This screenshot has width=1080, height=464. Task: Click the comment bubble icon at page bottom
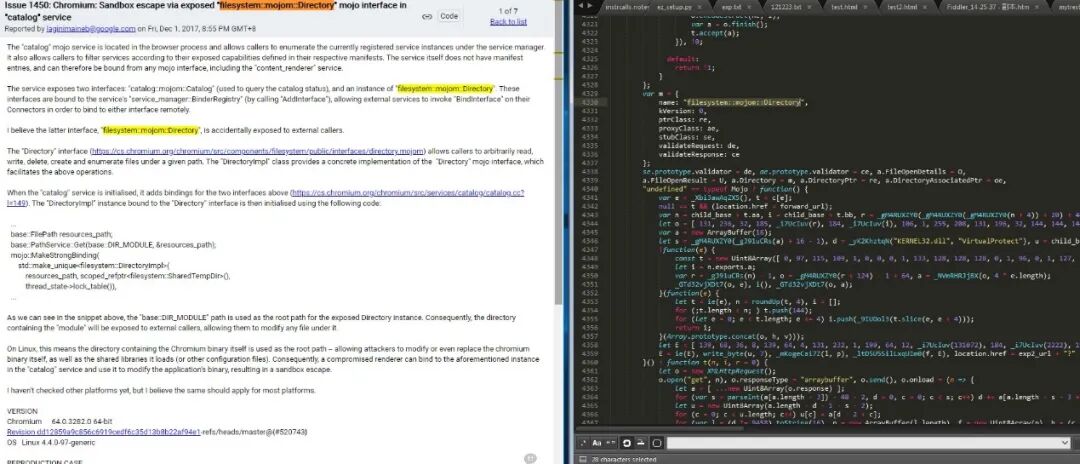[x=530, y=458]
